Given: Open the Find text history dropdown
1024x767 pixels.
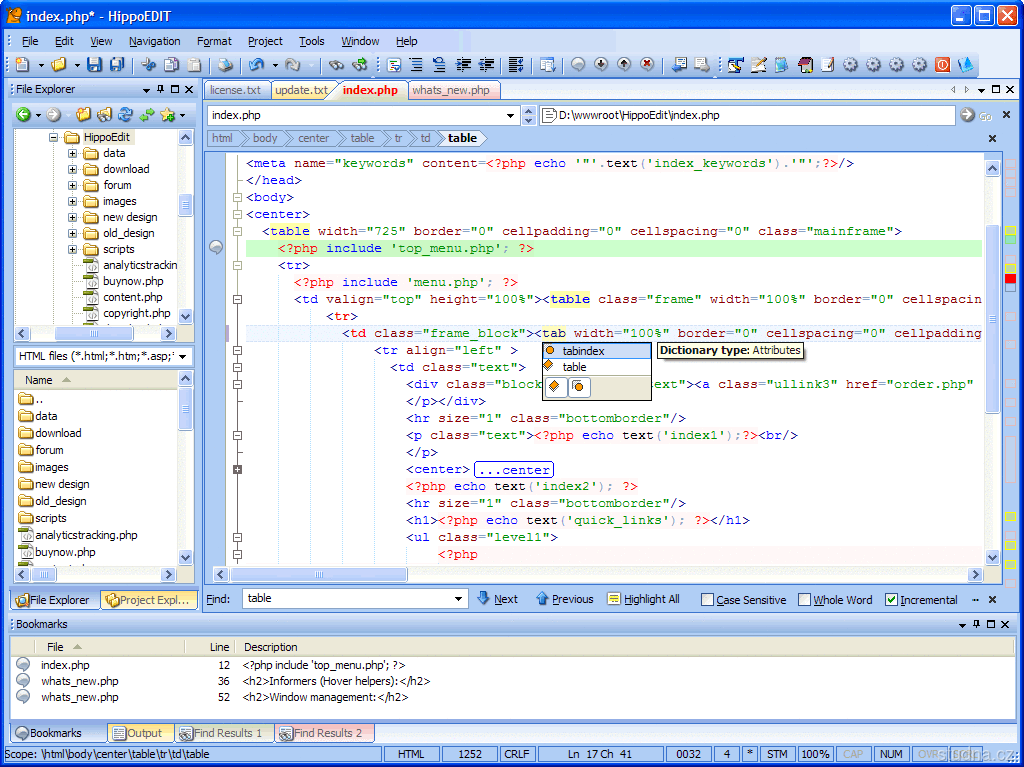Looking at the screenshot, I should [x=459, y=599].
